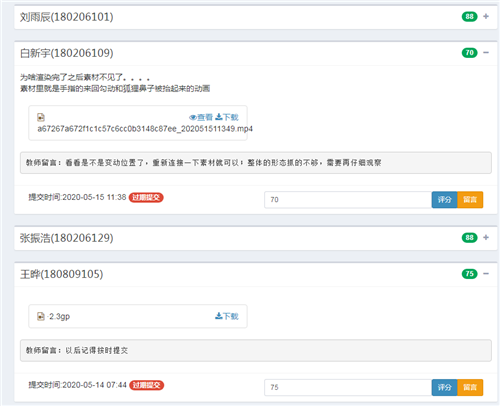500x406 pixels.
Task: Click the filename a67267a672f1c1c57c6cc0b3148c87ee mp4
Action: pos(145,129)
